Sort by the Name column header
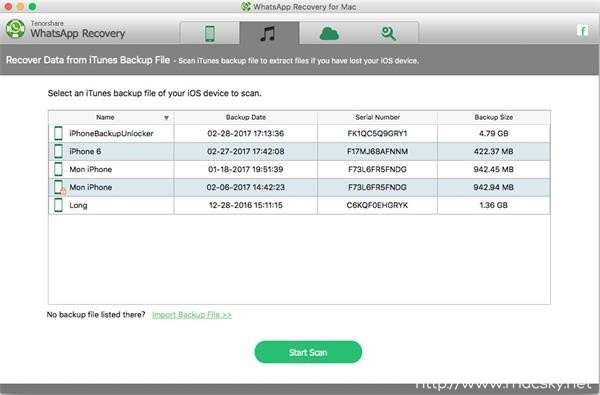Viewport: 600px width, 395px height. coord(111,117)
